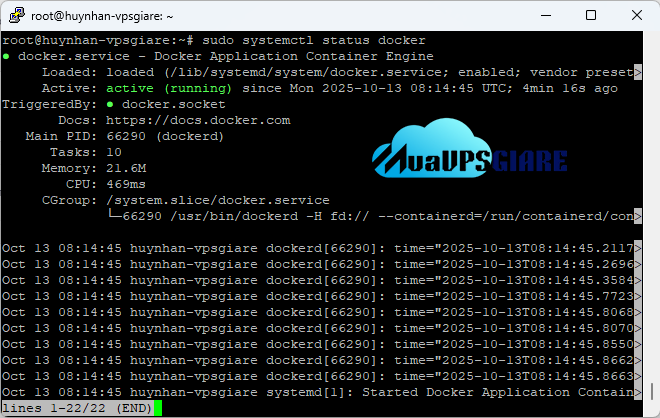Click the green status dot beside docker.service

click(7, 56)
